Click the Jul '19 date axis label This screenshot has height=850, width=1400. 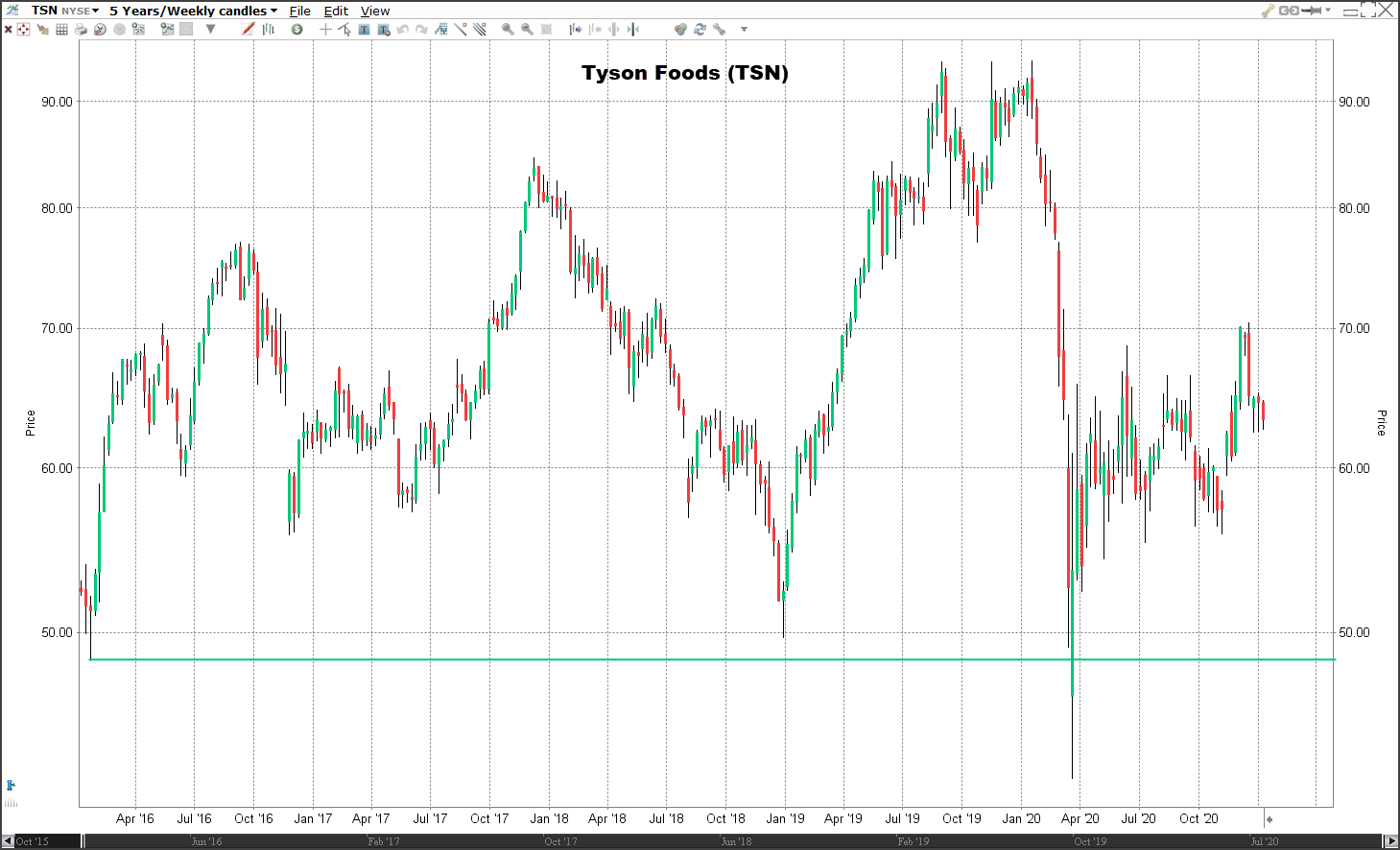(x=902, y=818)
